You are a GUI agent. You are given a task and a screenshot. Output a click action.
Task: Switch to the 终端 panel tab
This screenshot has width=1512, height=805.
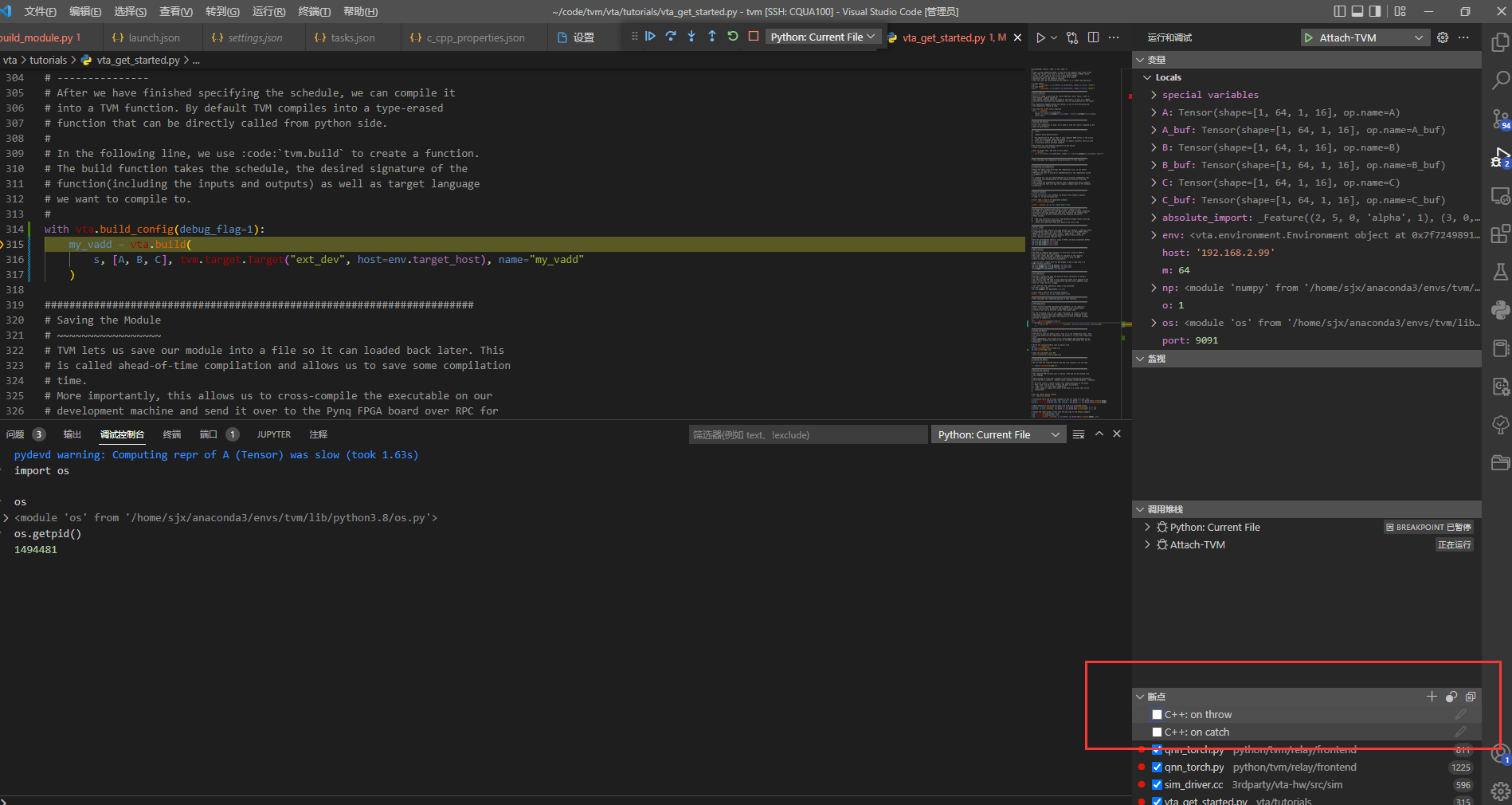click(x=171, y=434)
